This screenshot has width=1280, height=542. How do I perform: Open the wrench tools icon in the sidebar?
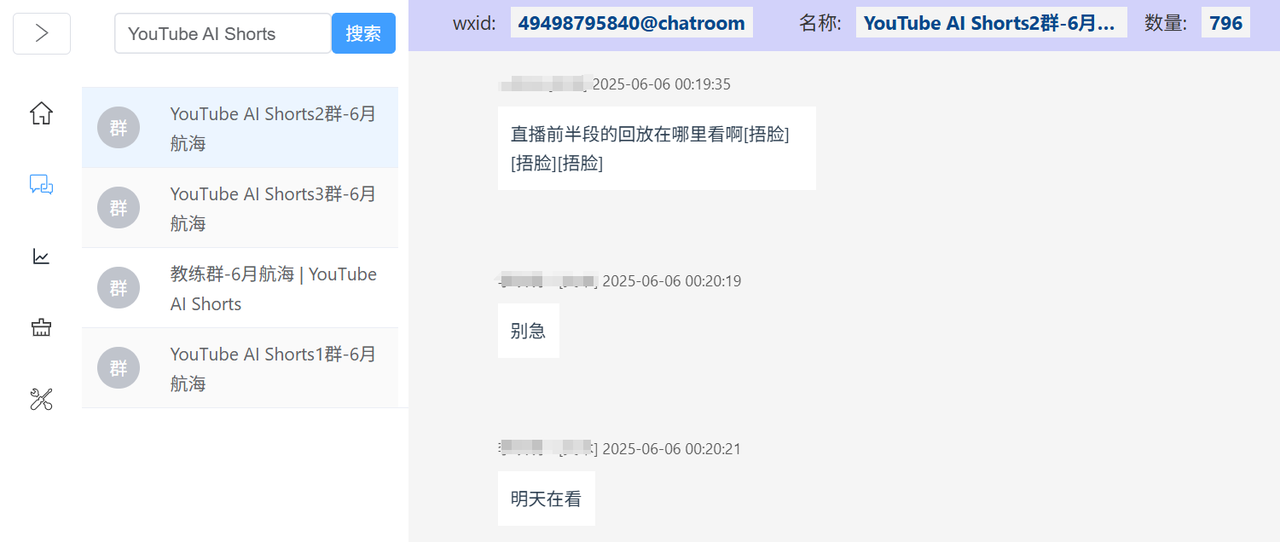(x=41, y=400)
